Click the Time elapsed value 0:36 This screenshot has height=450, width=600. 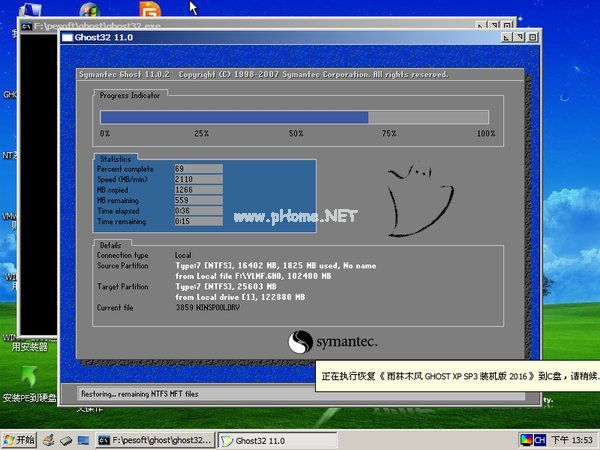(198, 211)
